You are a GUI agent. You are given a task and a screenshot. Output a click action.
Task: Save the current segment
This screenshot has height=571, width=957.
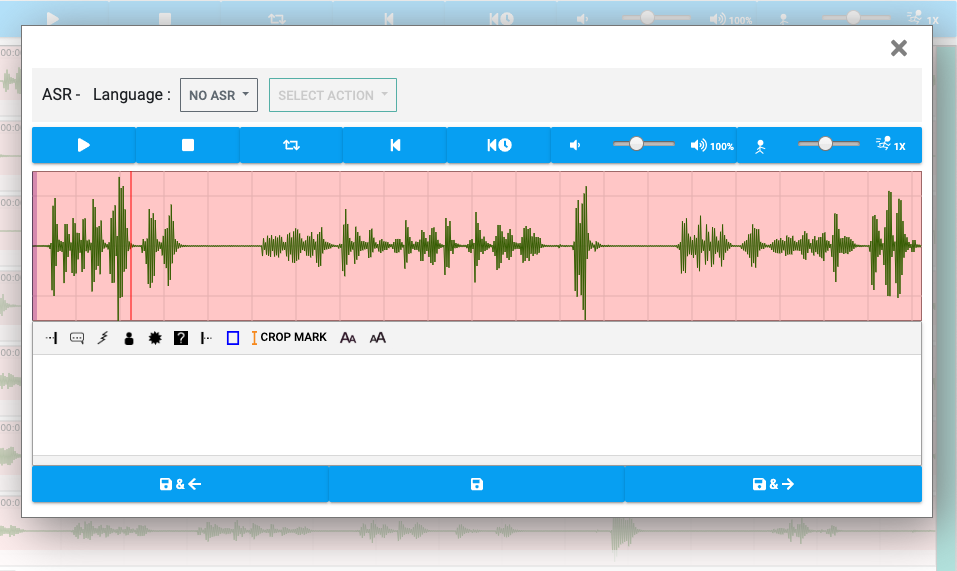tap(477, 484)
